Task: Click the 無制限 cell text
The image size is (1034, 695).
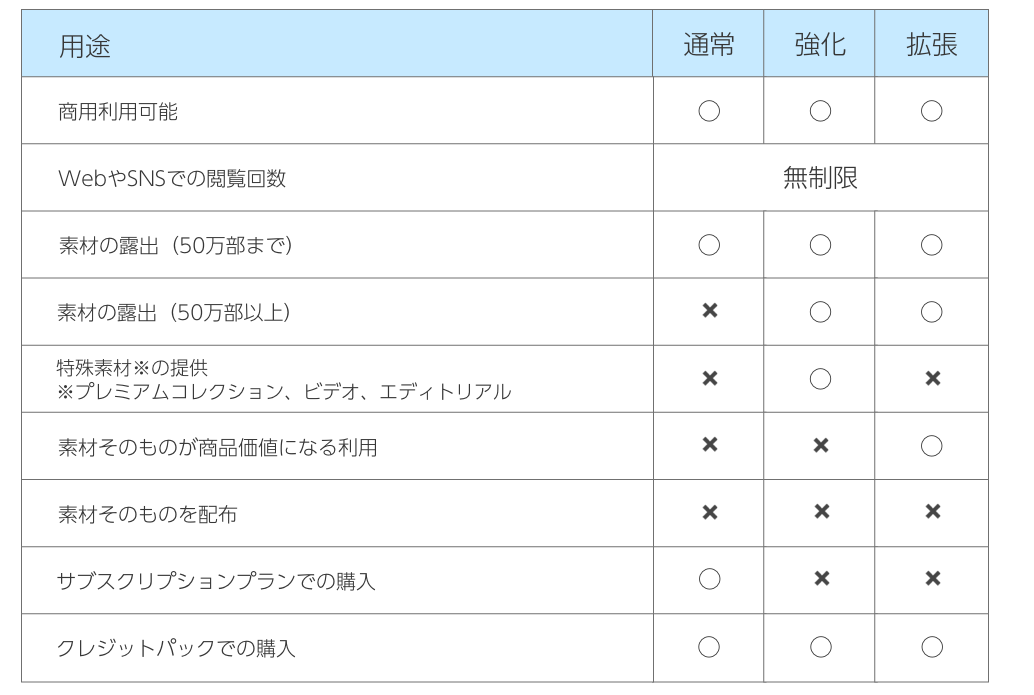Action: coord(820,178)
